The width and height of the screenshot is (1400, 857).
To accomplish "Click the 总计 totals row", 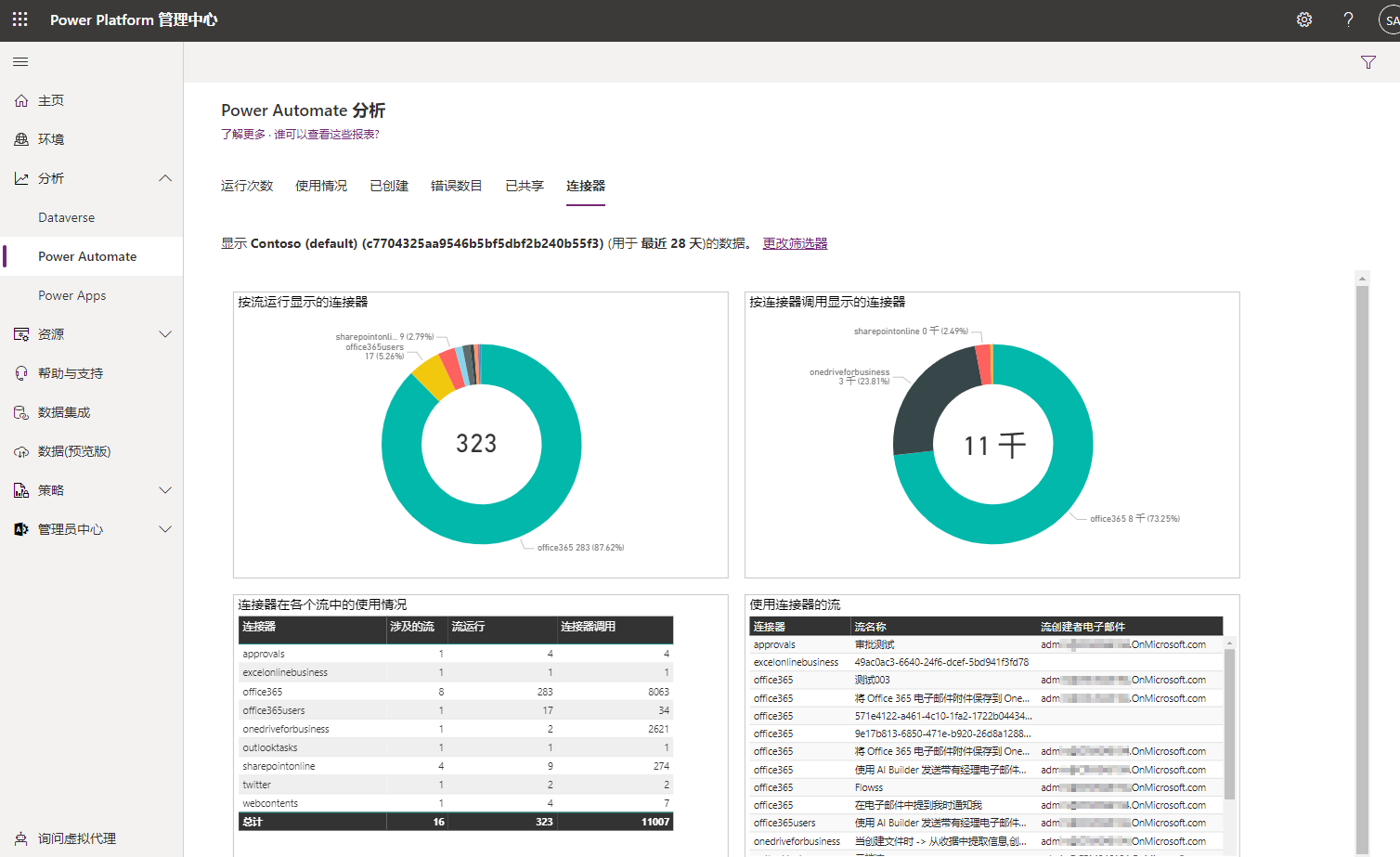I will [x=456, y=822].
